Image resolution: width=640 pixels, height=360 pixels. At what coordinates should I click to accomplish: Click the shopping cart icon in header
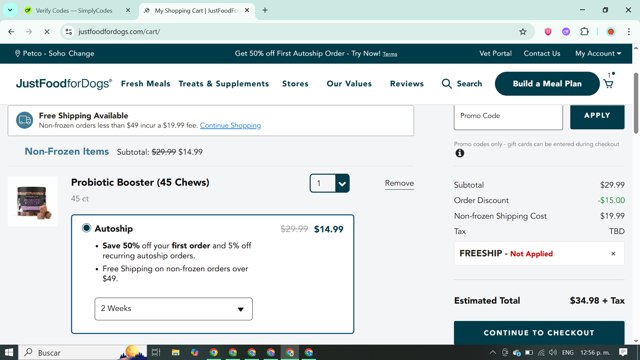point(609,84)
